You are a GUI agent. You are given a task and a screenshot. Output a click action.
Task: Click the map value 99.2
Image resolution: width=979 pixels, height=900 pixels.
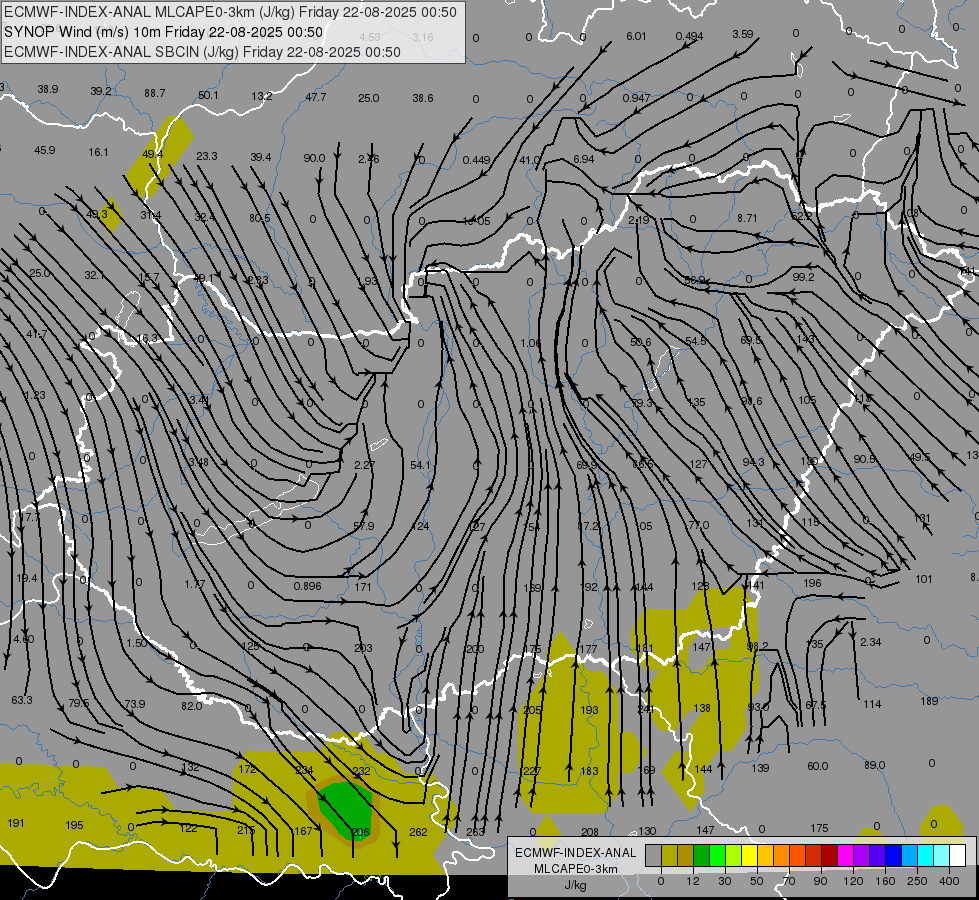pos(803,277)
